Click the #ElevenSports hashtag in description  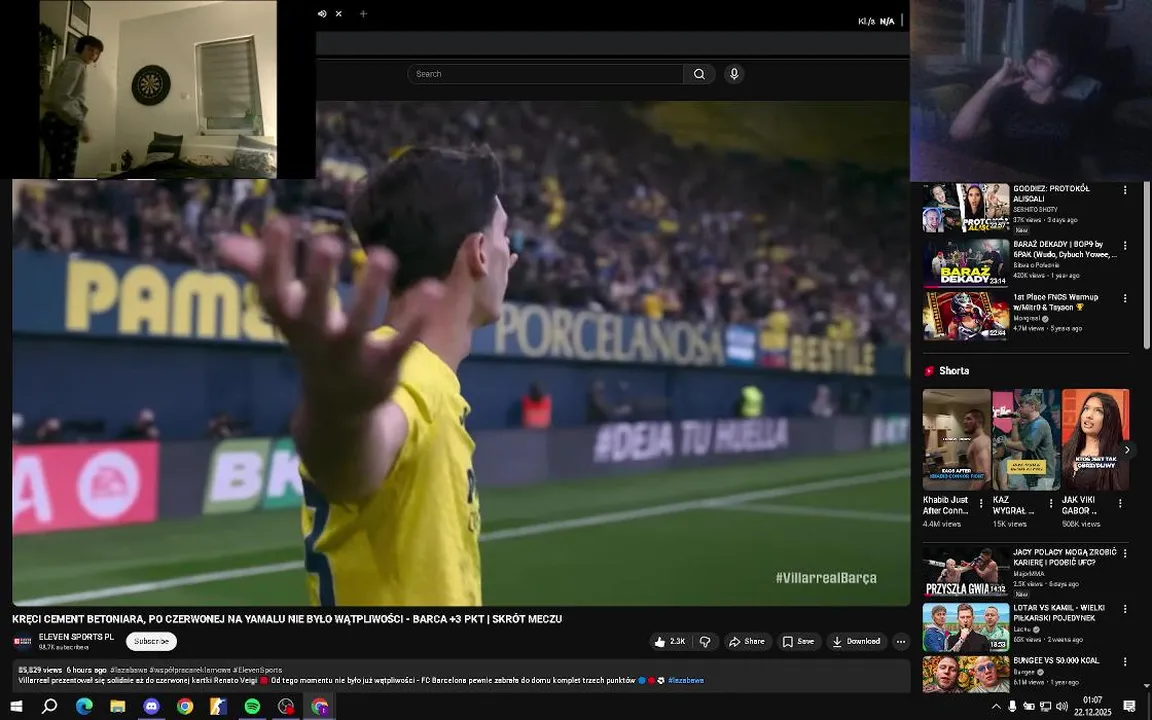(257, 670)
